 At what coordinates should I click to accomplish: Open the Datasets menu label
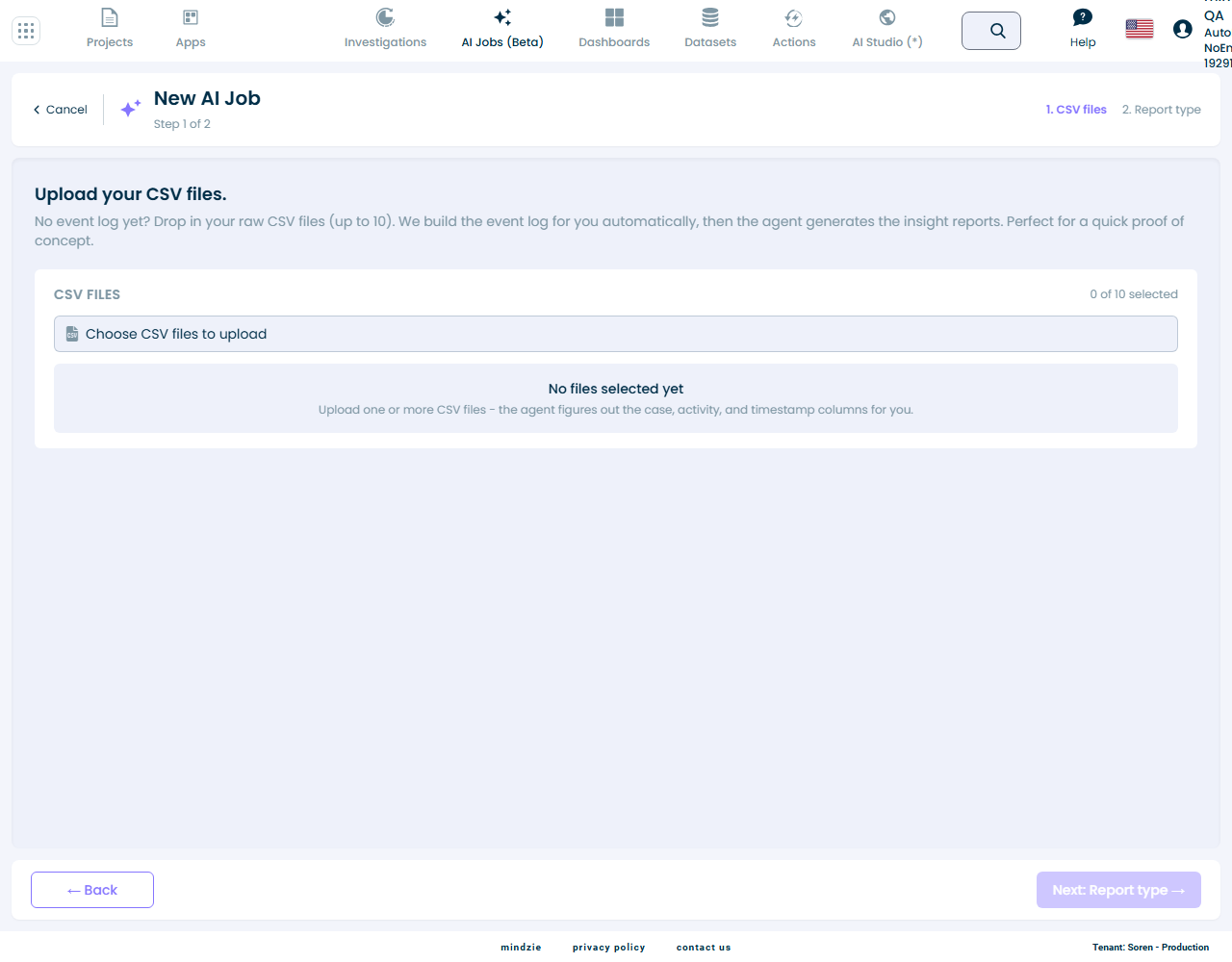(x=710, y=42)
